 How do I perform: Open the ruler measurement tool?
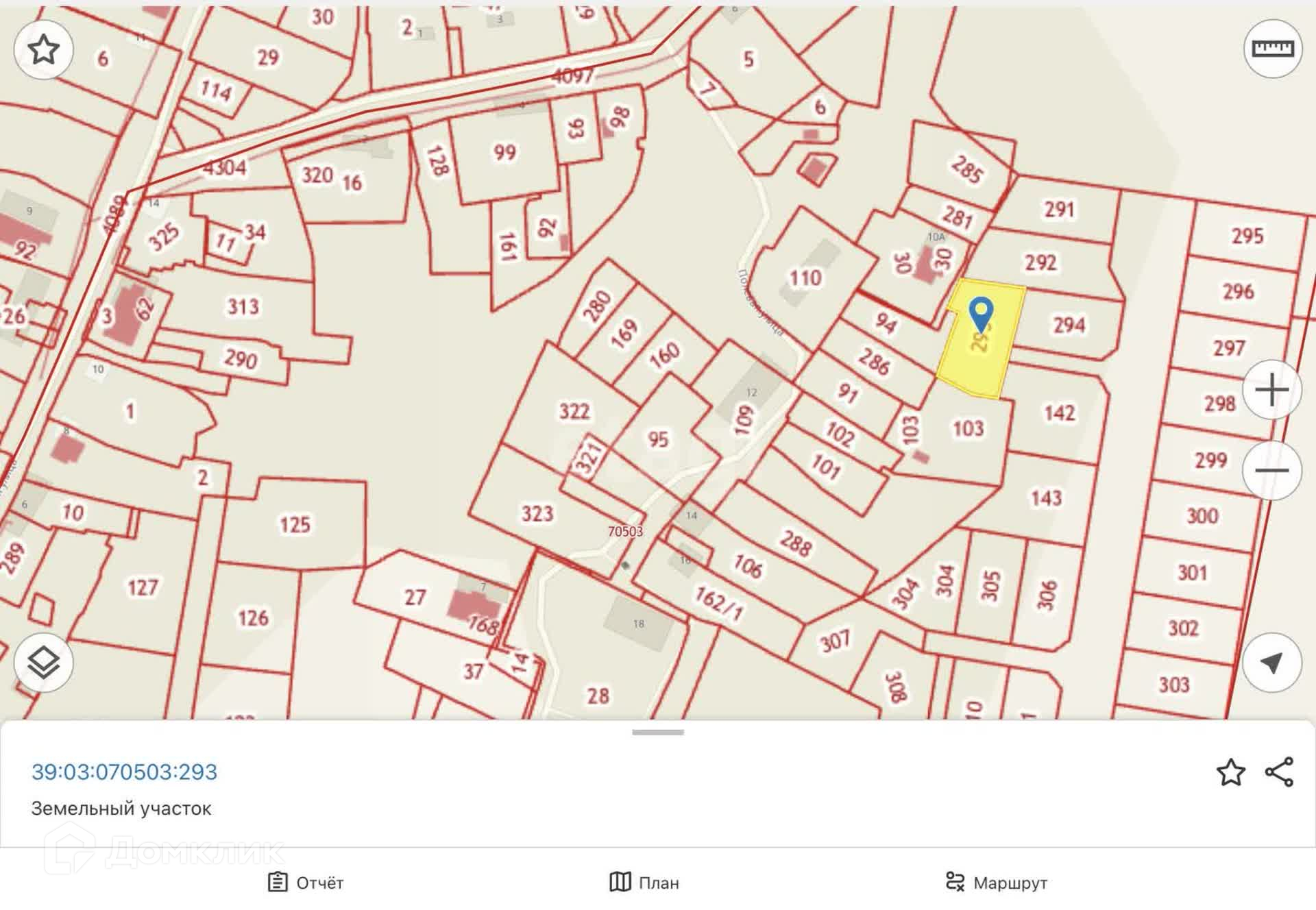(x=1273, y=49)
